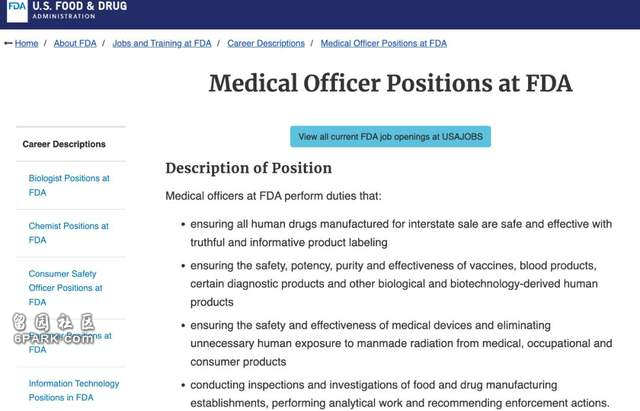Click the Medical Officer Positions page heading
Image resolution: width=640 pixels, height=411 pixels.
point(391,83)
